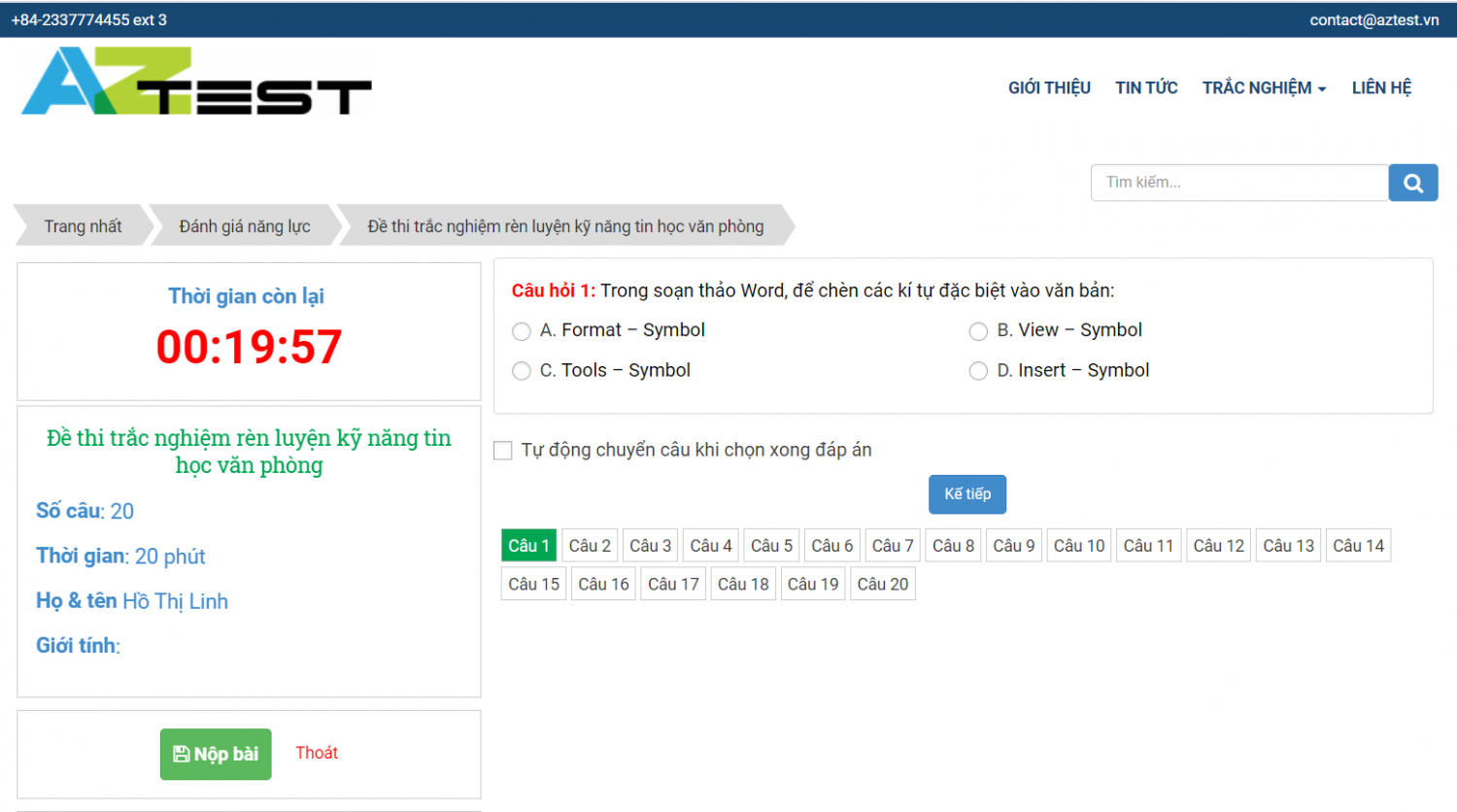Open the GIỚI THIỆU menu item

pyautogui.click(x=1049, y=87)
